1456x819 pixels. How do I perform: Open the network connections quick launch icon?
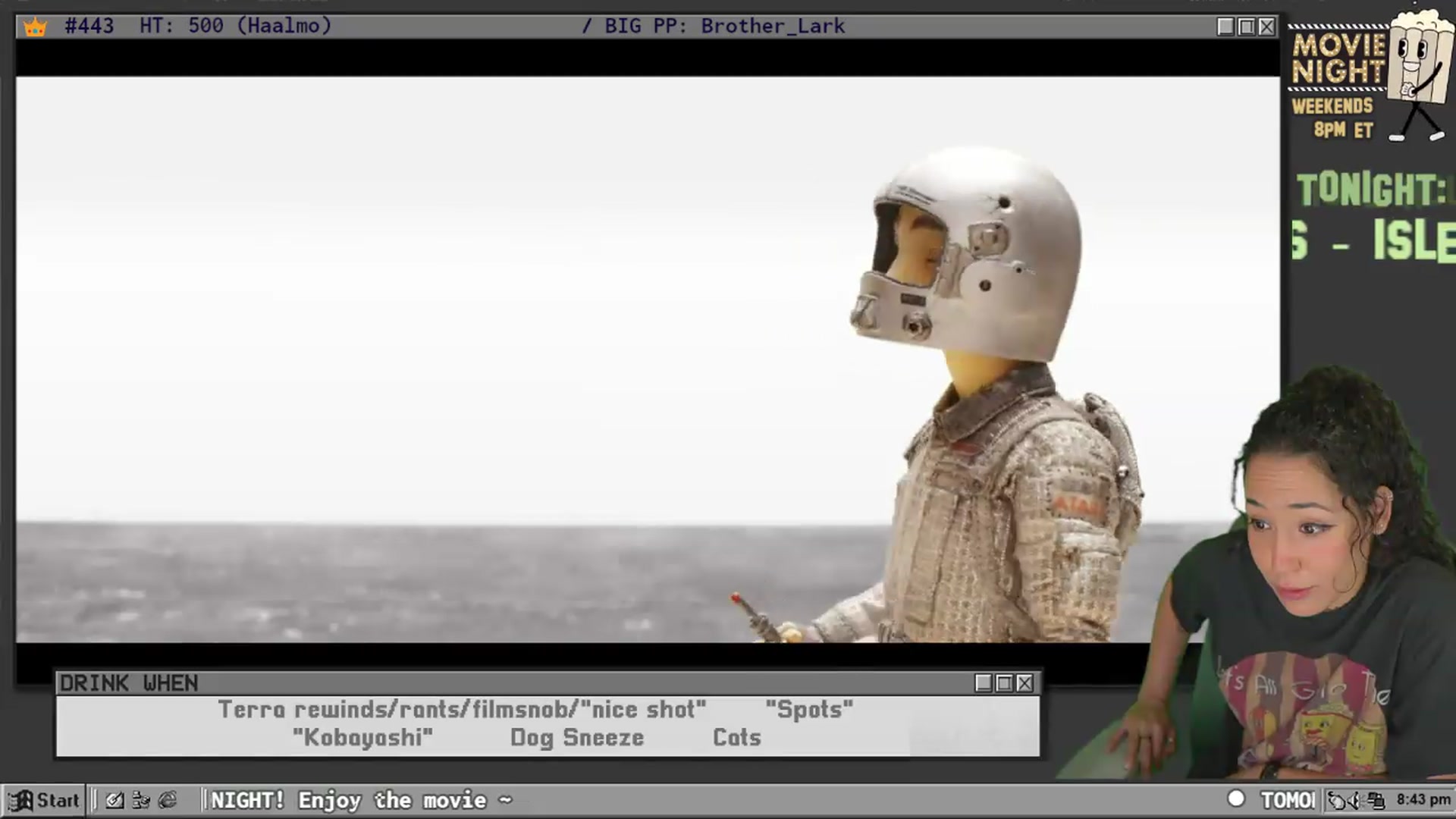tap(141, 800)
